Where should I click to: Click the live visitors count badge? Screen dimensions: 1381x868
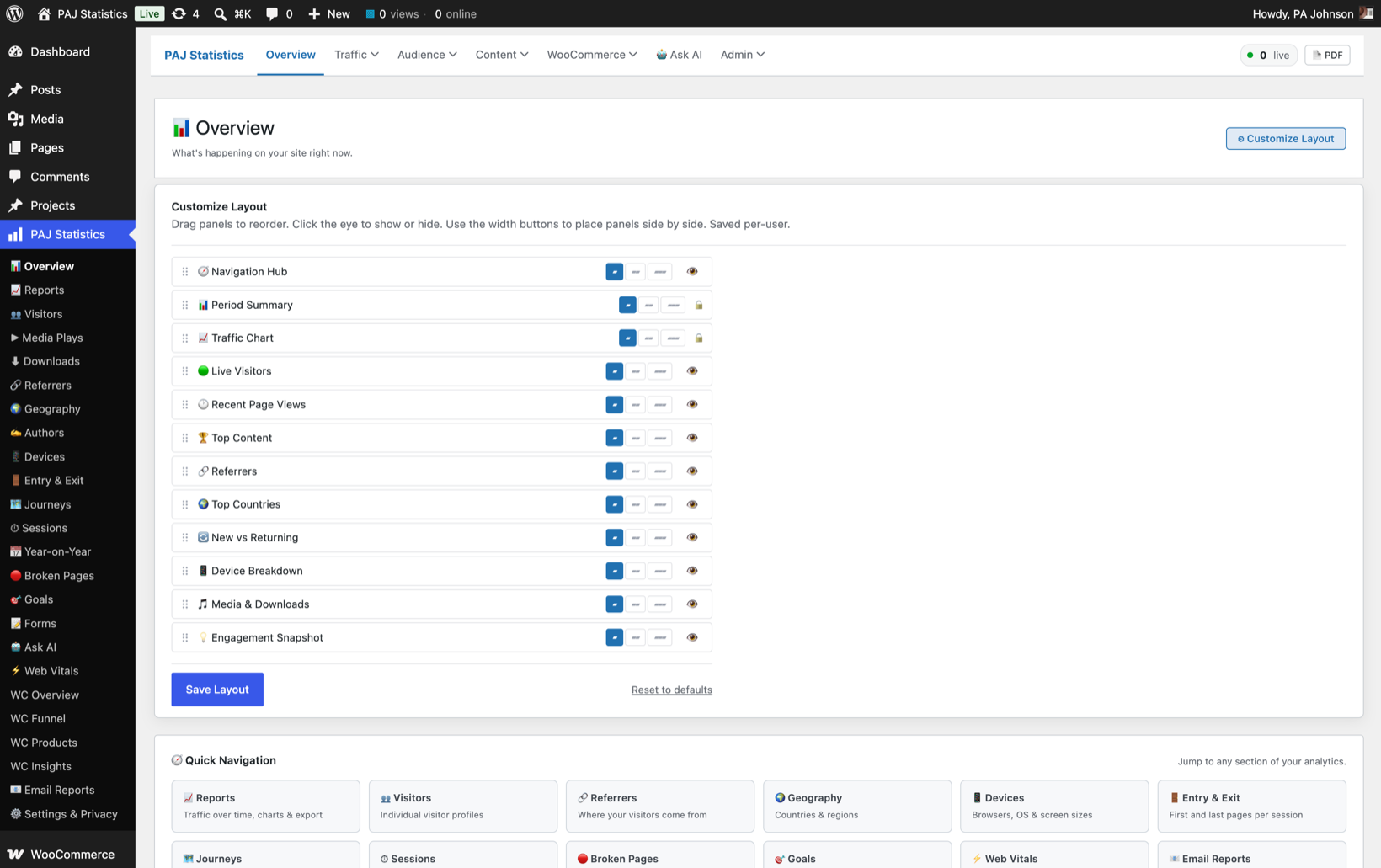pyautogui.click(x=1269, y=55)
